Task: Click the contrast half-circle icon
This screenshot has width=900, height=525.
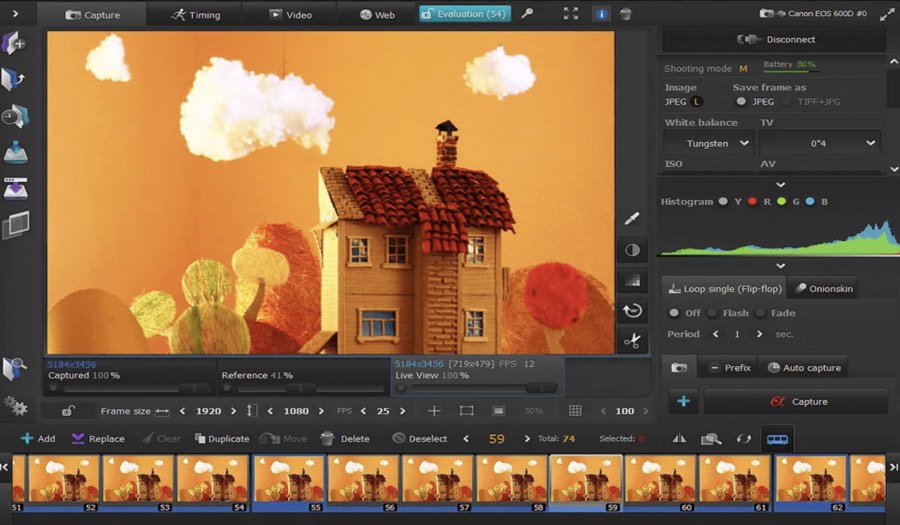Action: click(x=632, y=250)
